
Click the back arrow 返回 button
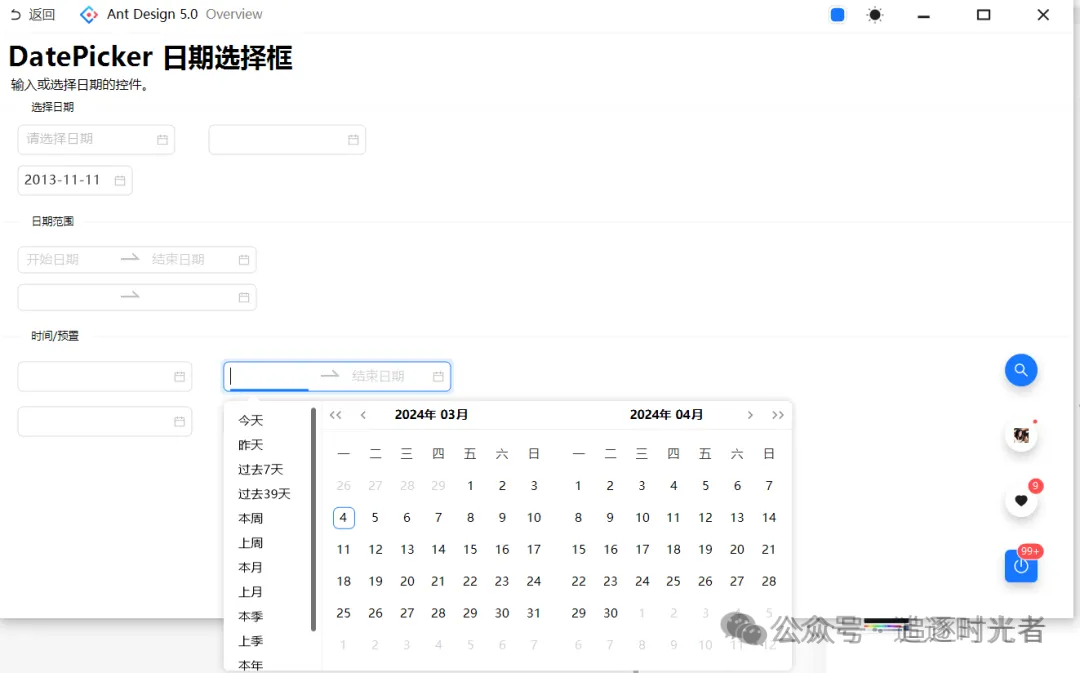coord(32,15)
